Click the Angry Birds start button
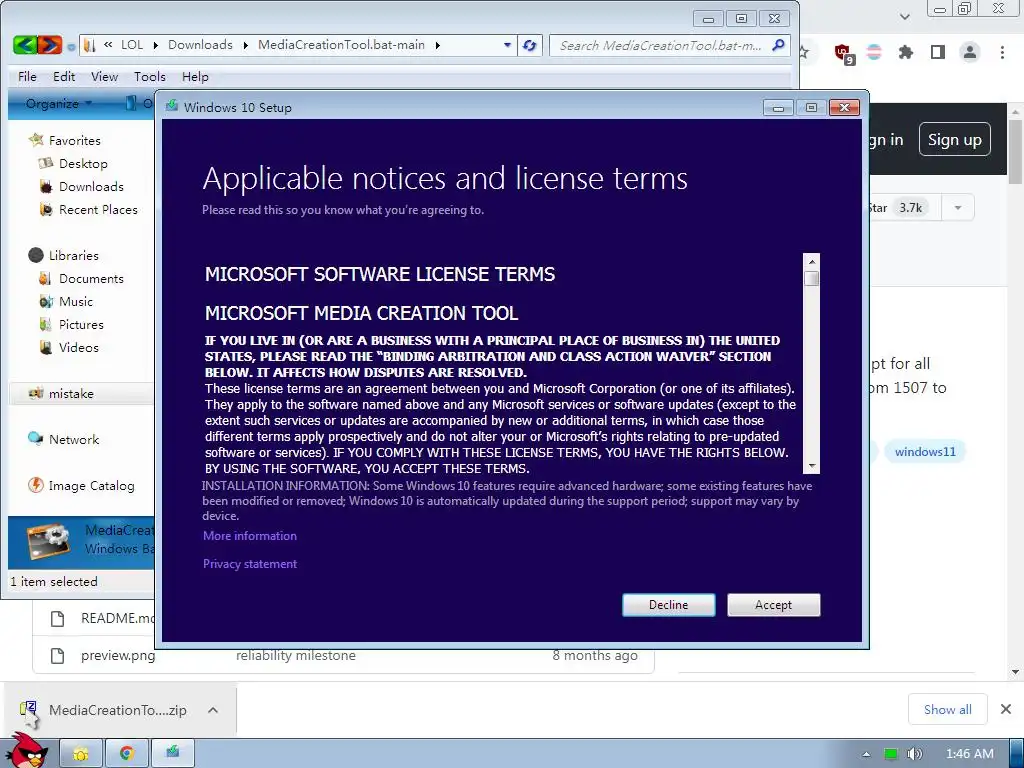This screenshot has height=768, width=1024. (x=27, y=751)
